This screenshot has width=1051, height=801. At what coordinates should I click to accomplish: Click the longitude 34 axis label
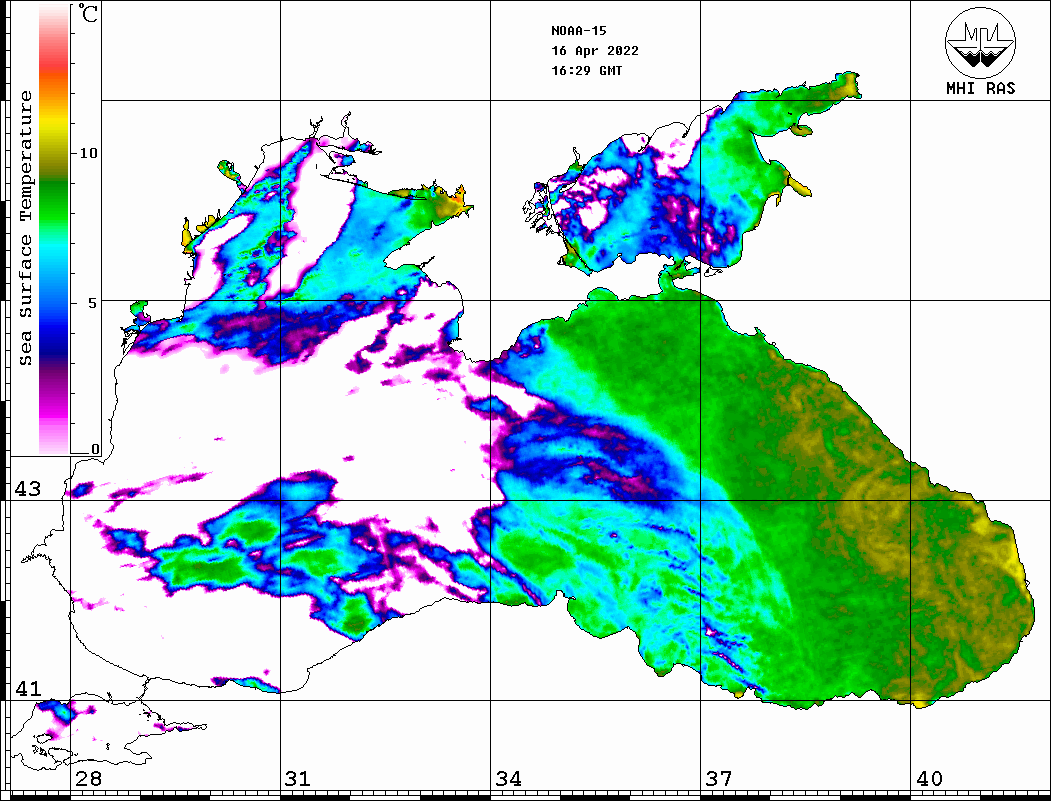pyautogui.click(x=508, y=779)
